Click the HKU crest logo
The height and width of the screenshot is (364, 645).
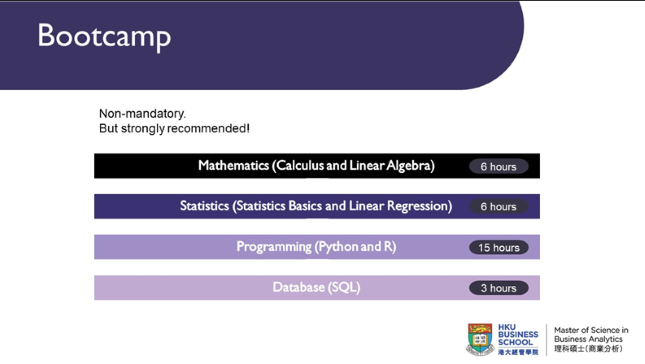(x=480, y=339)
